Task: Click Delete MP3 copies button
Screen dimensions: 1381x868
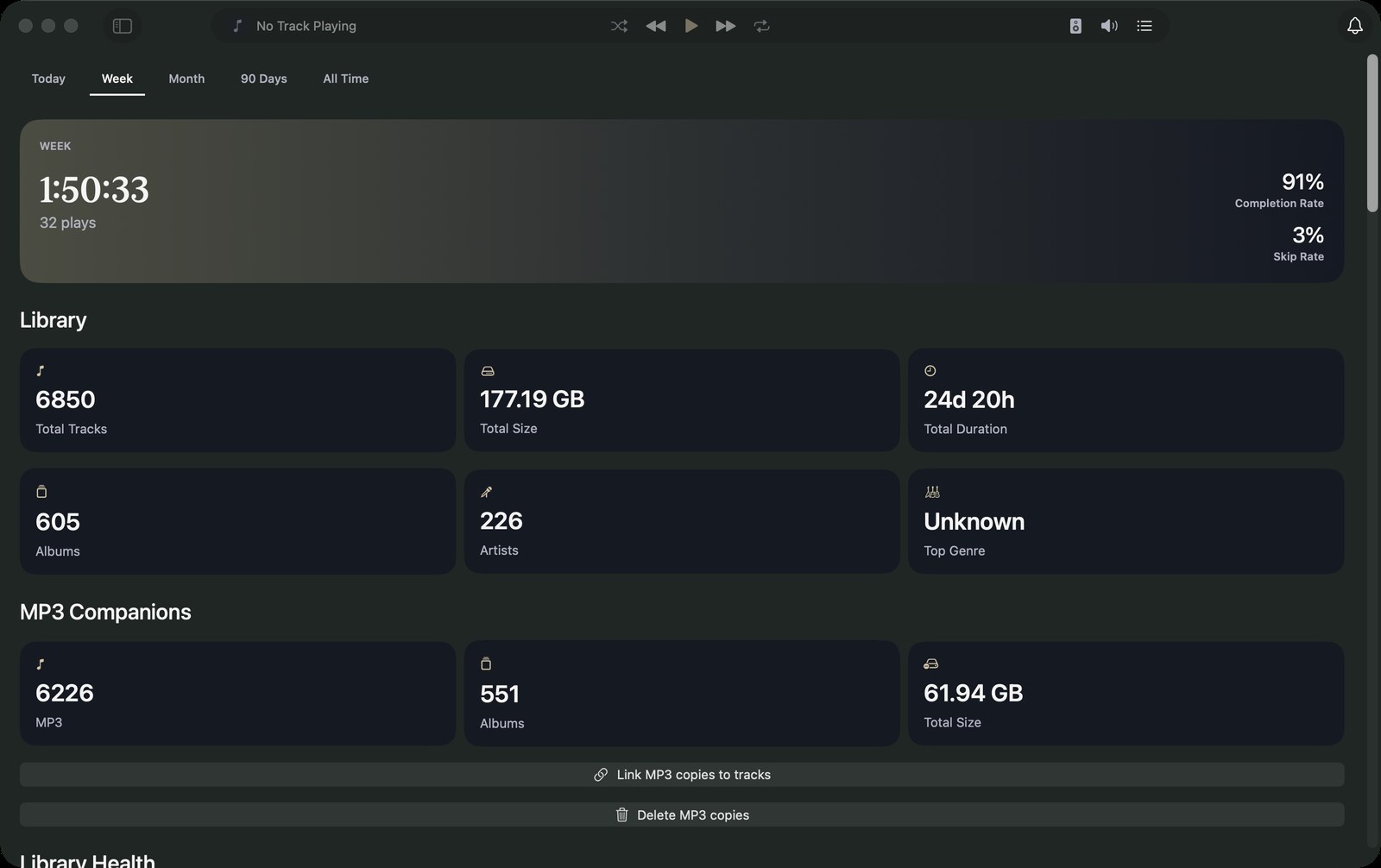Action: (x=682, y=815)
